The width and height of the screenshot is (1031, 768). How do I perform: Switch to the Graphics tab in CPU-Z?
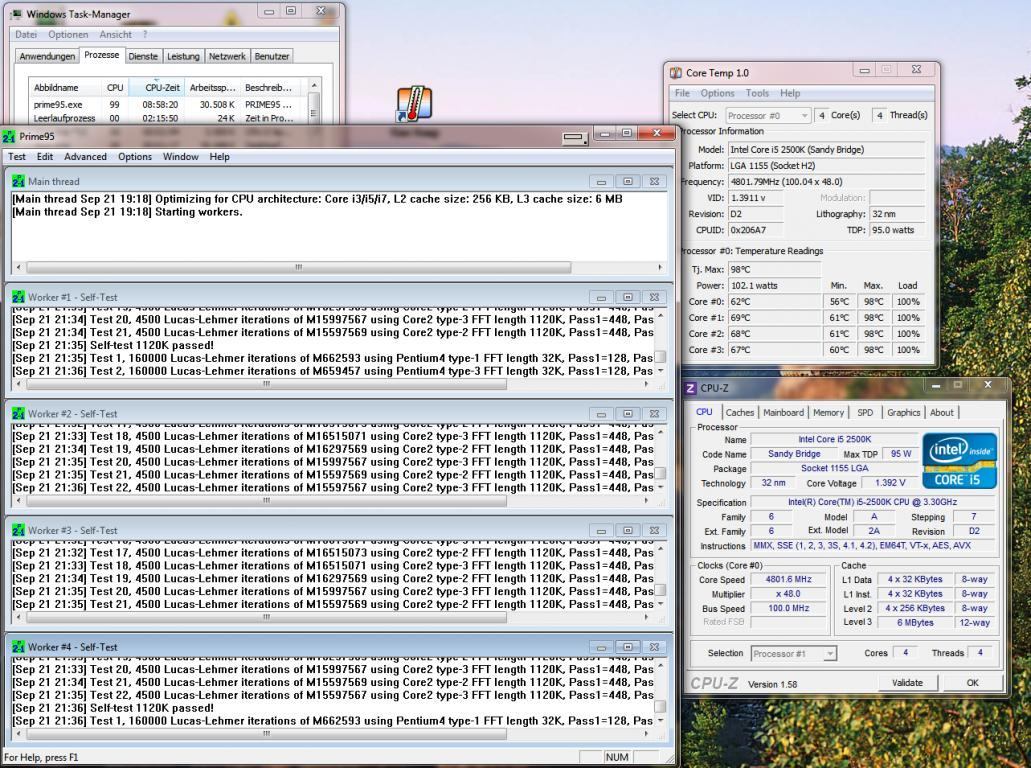(x=903, y=412)
